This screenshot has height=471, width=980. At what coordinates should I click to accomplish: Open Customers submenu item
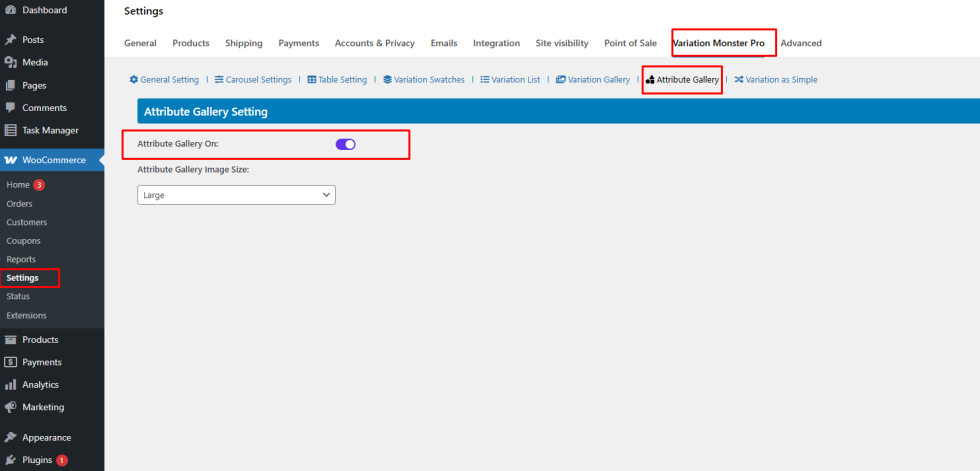pos(26,222)
